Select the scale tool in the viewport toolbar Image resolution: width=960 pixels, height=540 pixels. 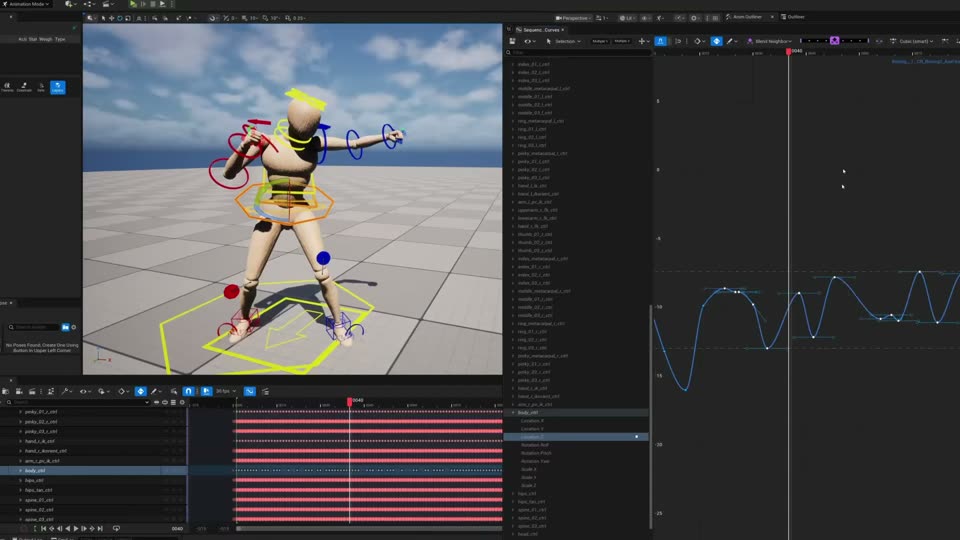127,18
